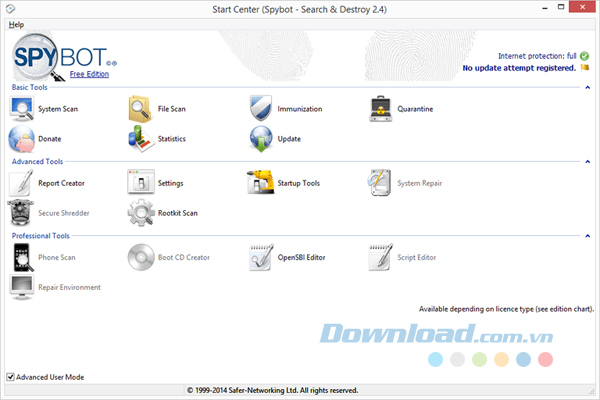Open the Settings tool icon

click(140, 183)
